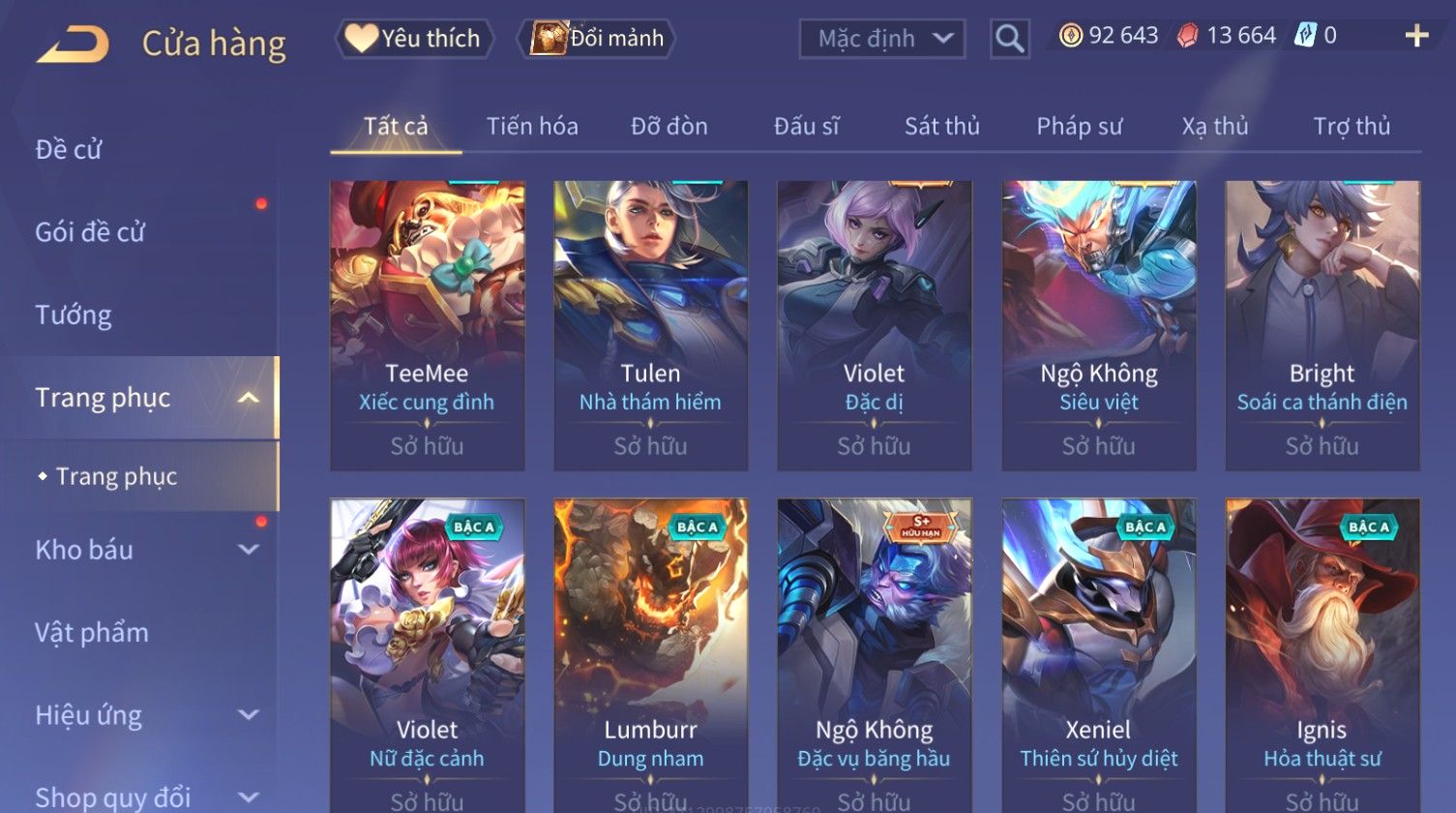
Task: Click the red ruby currency icon
Action: 1187,36
